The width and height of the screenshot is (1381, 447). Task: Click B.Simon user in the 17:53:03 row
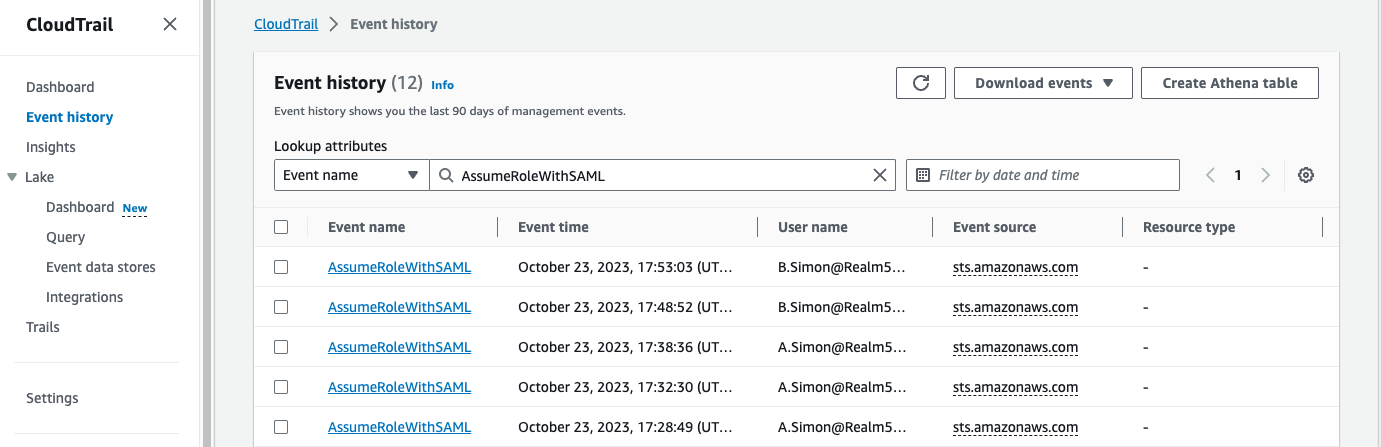click(x=842, y=267)
